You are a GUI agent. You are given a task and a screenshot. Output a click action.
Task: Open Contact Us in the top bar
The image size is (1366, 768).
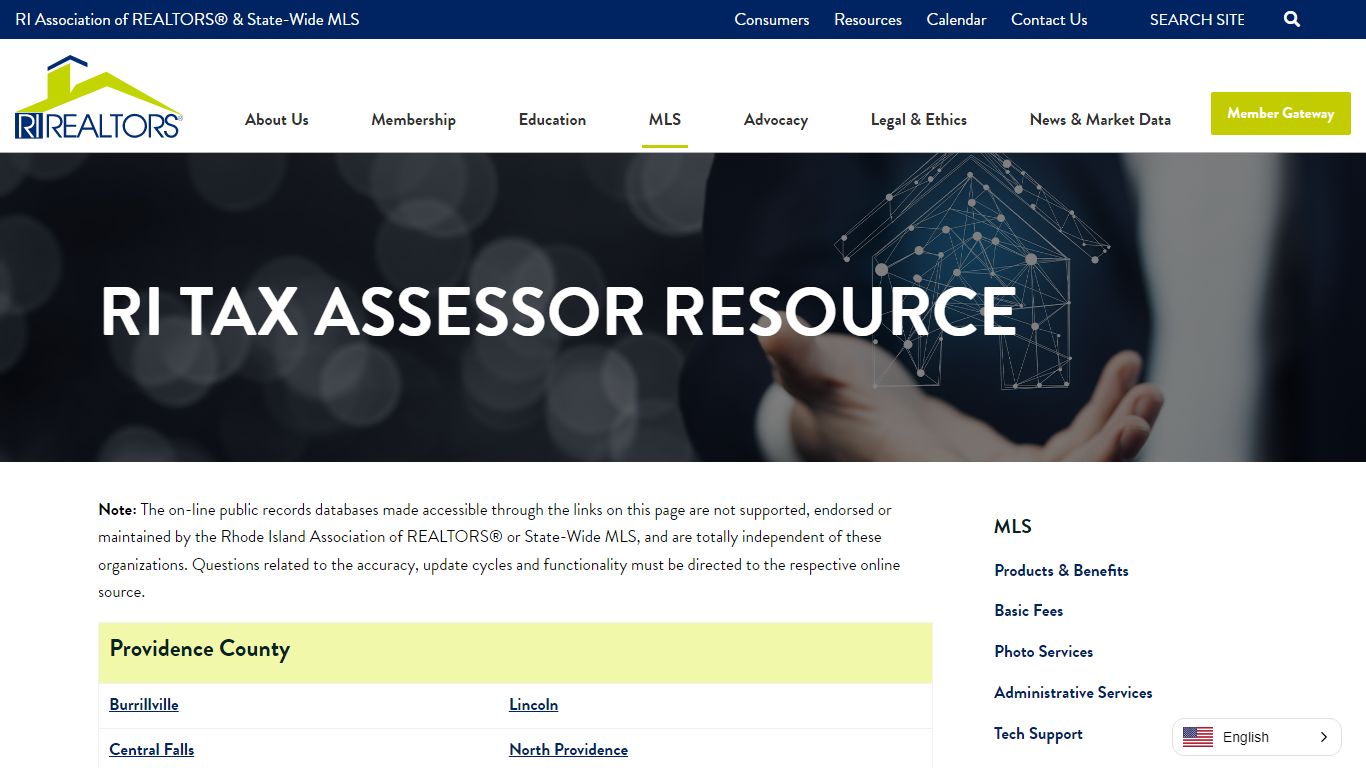pos(1049,19)
